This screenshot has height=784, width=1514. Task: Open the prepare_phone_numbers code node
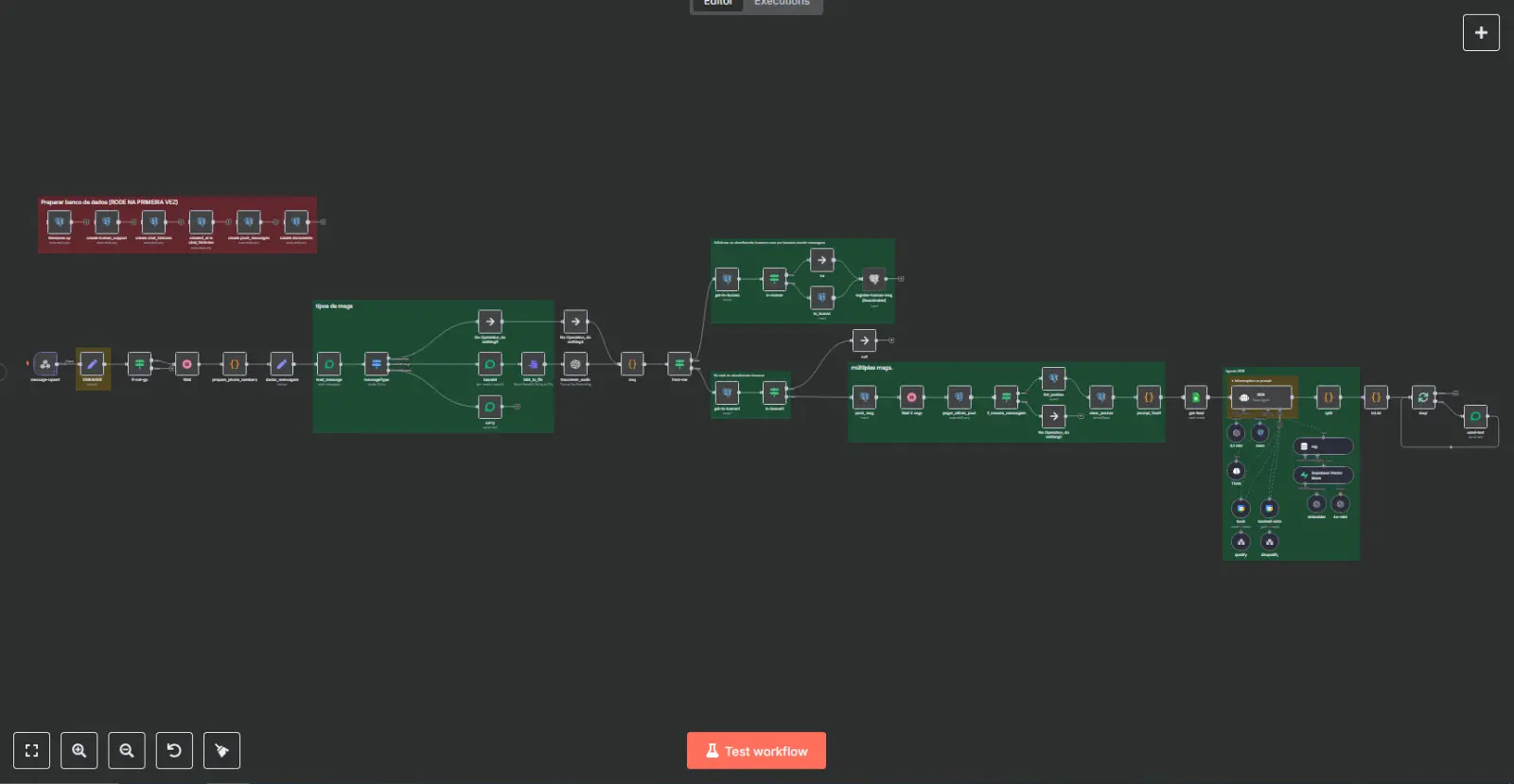[235, 364]
